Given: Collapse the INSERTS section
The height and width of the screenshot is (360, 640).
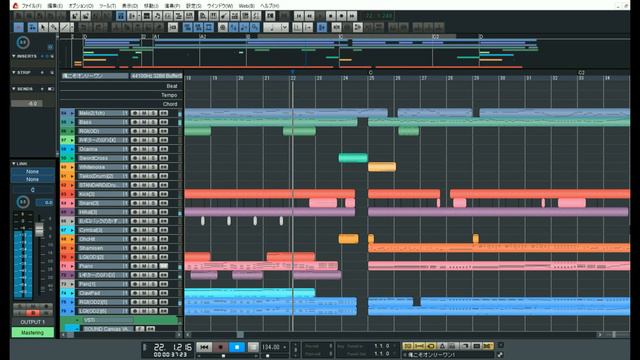Looking at the screenshot, I should coord(14,56).
